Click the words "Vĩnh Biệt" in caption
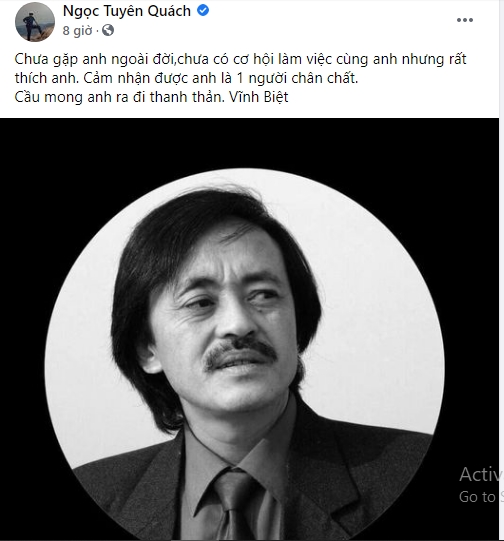 click(259, 97)
